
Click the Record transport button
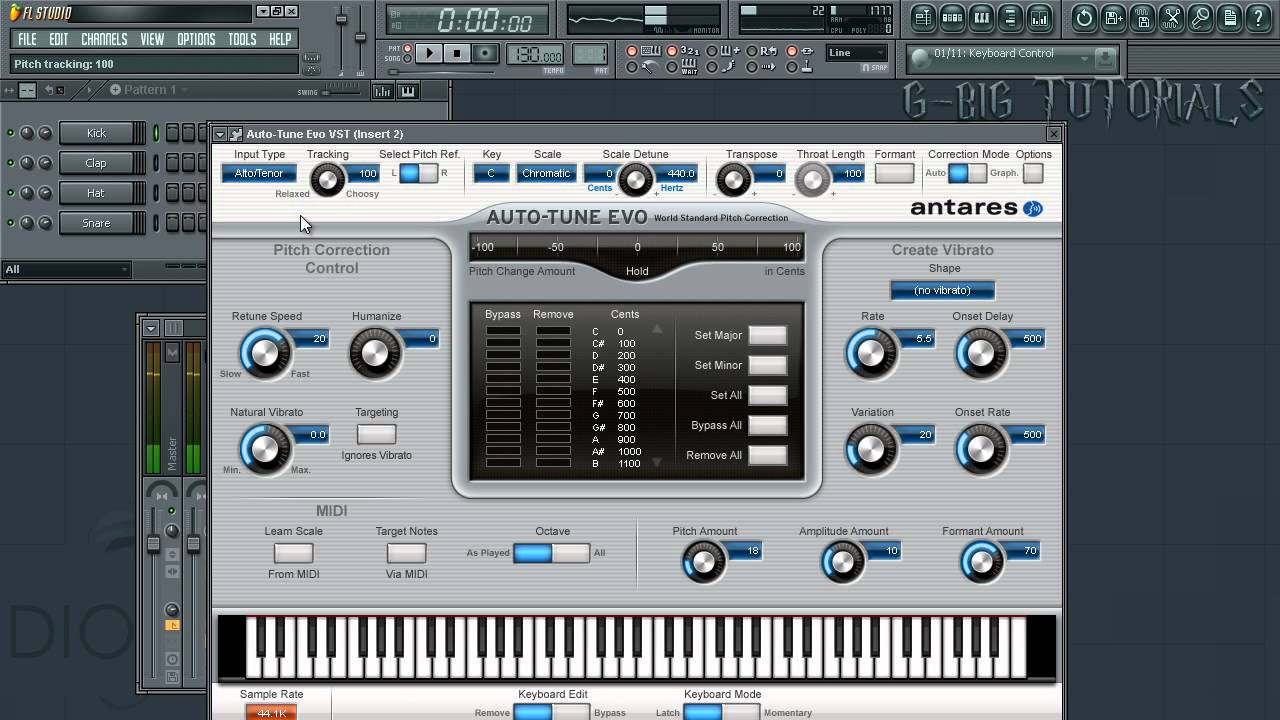click(485, 53)
